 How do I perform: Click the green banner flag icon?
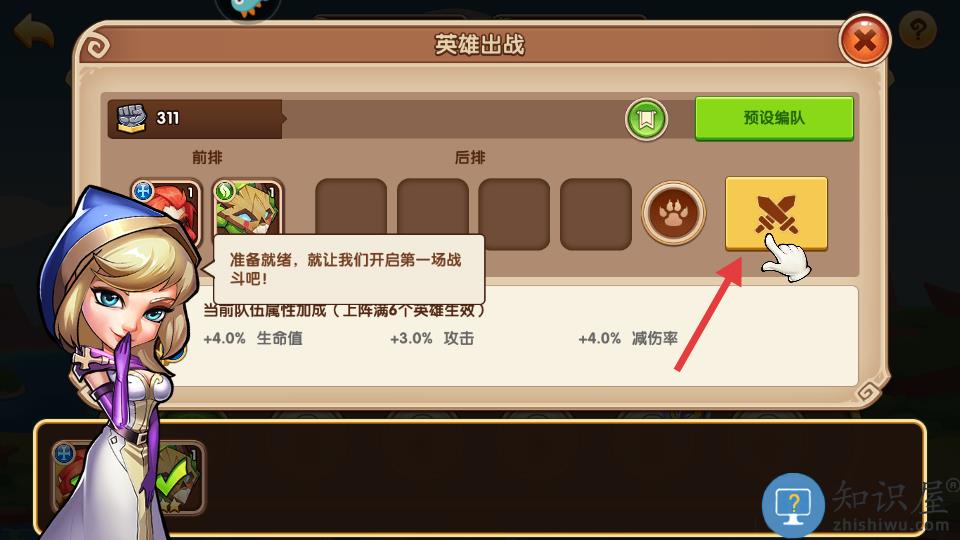[646, 119]
